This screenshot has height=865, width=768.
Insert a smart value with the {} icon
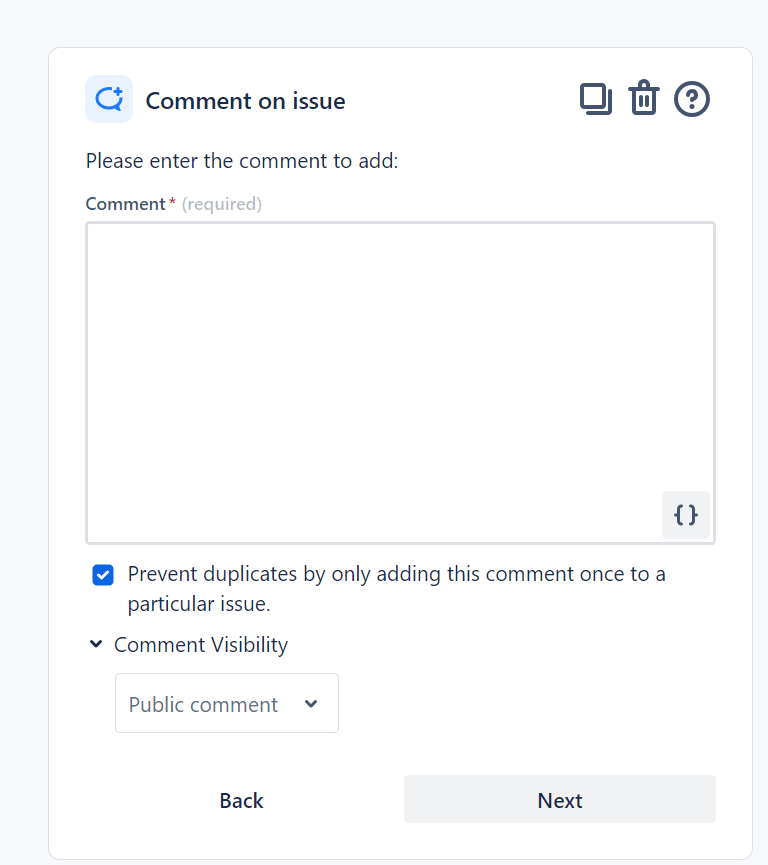point(685,515)
